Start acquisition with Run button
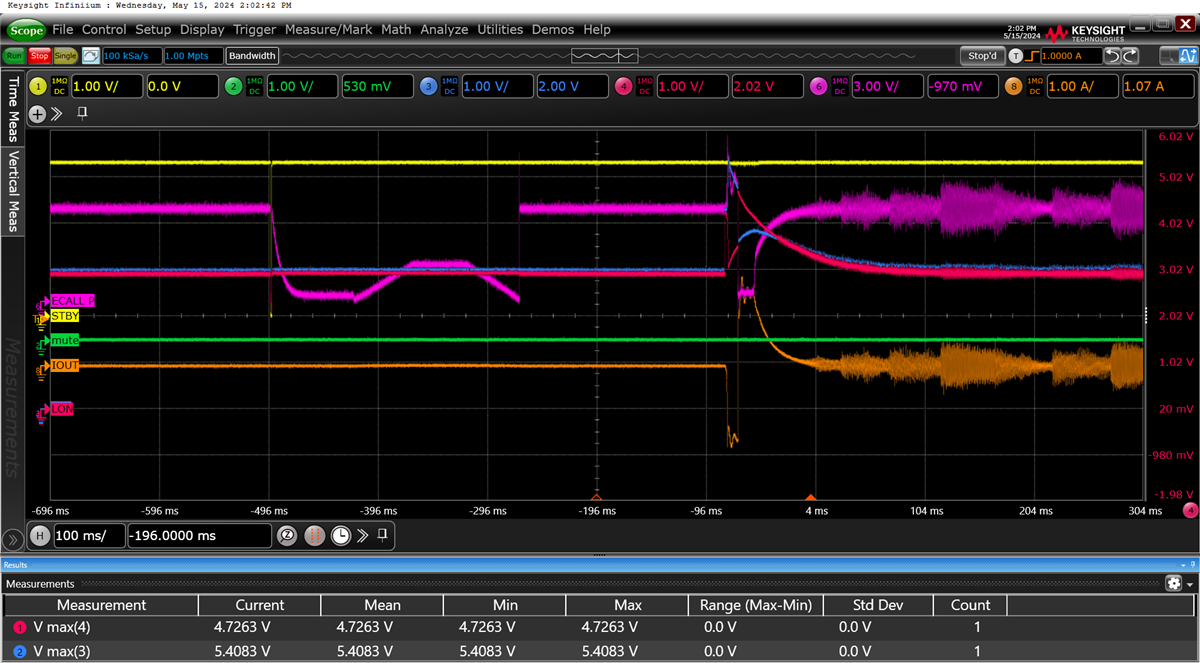 point(15,56)
